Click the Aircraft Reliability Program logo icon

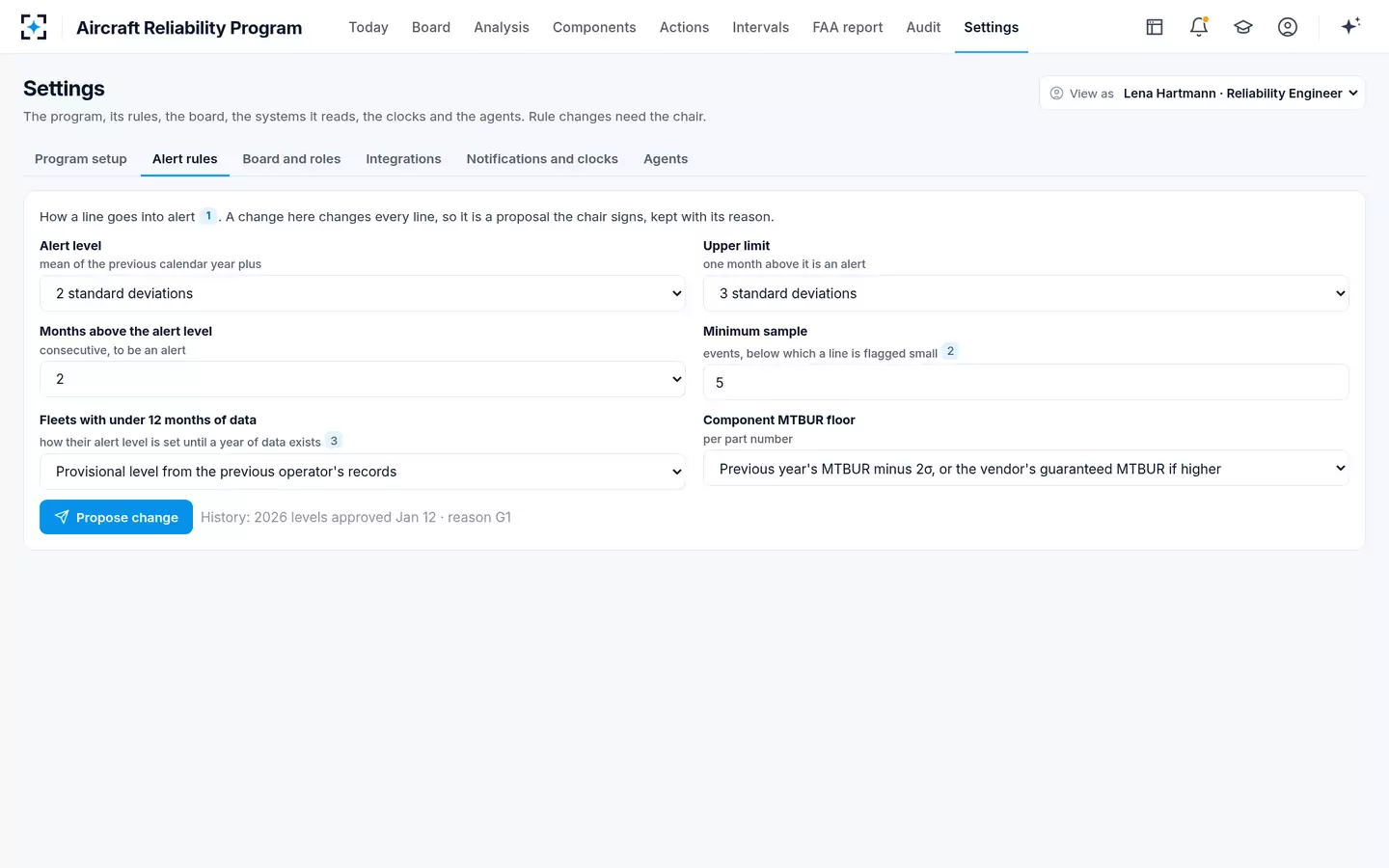tap(34, 27)
